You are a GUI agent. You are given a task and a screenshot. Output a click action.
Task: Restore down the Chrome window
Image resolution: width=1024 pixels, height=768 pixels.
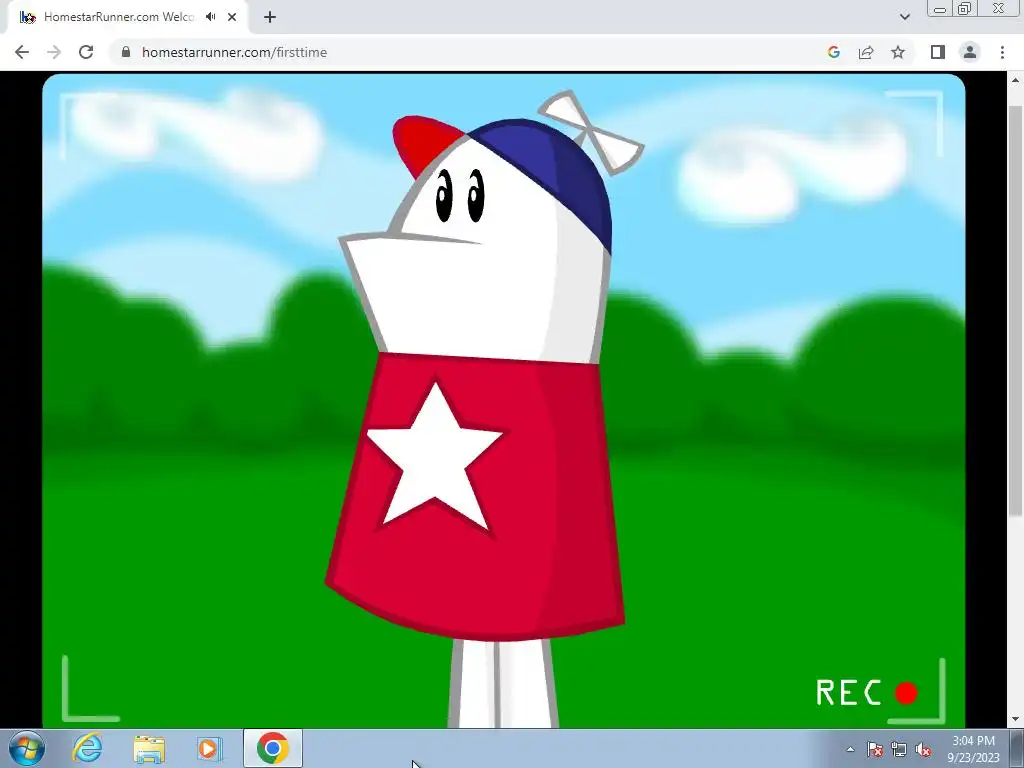[965, 8]
